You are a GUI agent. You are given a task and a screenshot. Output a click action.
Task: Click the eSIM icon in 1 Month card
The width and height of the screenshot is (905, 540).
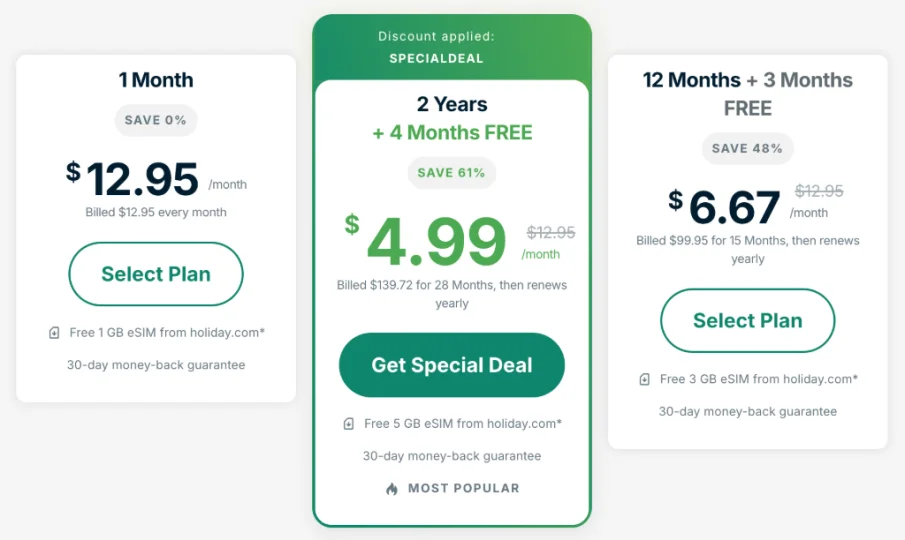pyautogui.click(x=54, y=333)
